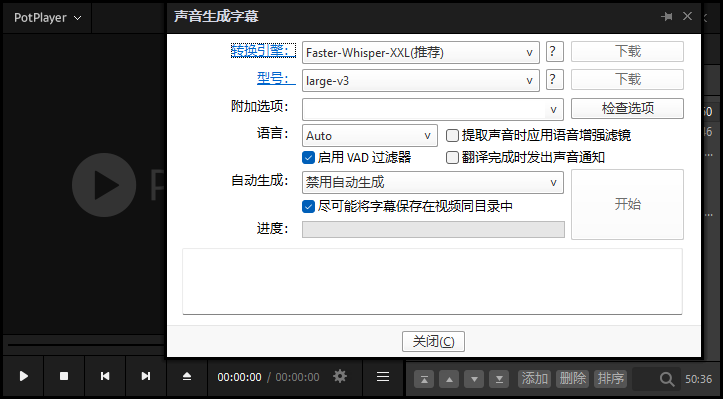This screenshot has width=723, height=399.
Task: Click download button for conversion engine
Action: pyautogui.click(x=627, y=51)
